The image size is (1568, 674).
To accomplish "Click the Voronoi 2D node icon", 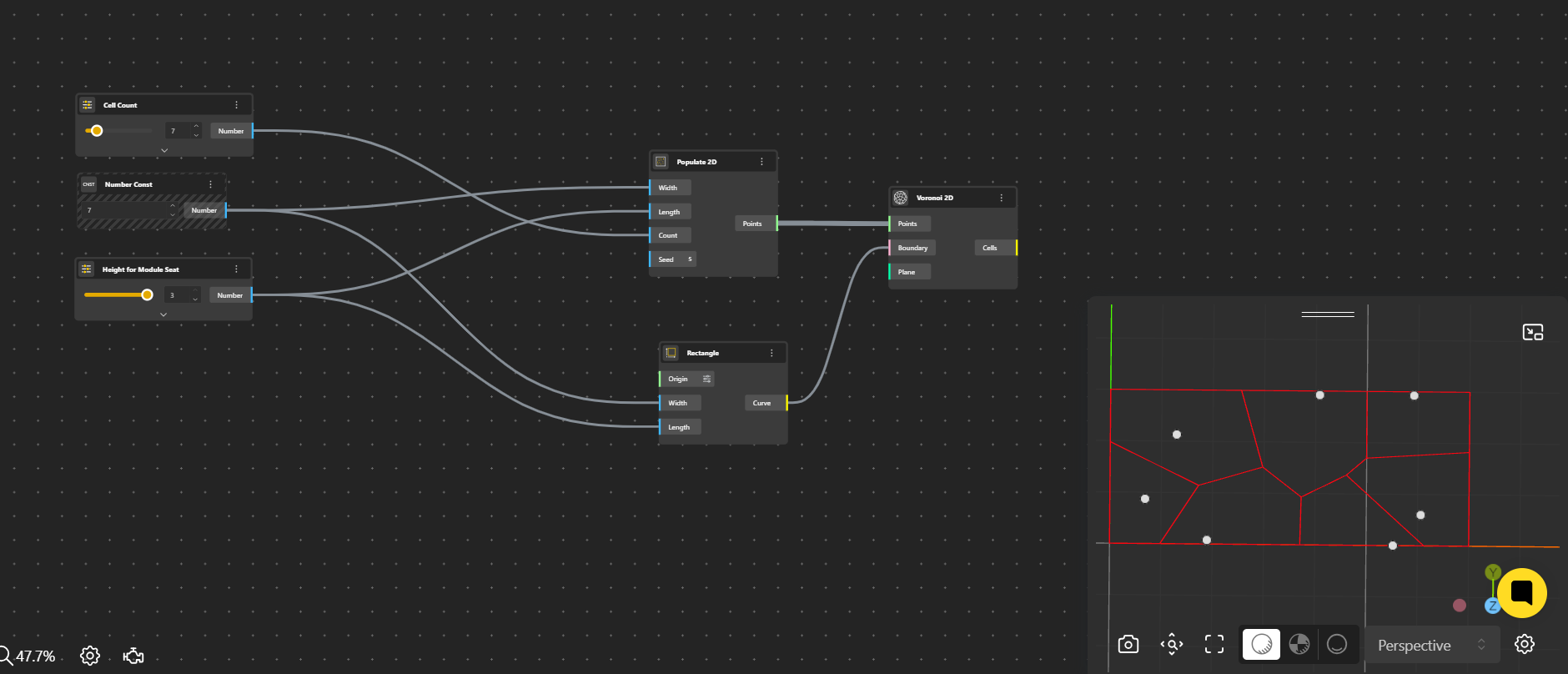I will tap(901, 198).
